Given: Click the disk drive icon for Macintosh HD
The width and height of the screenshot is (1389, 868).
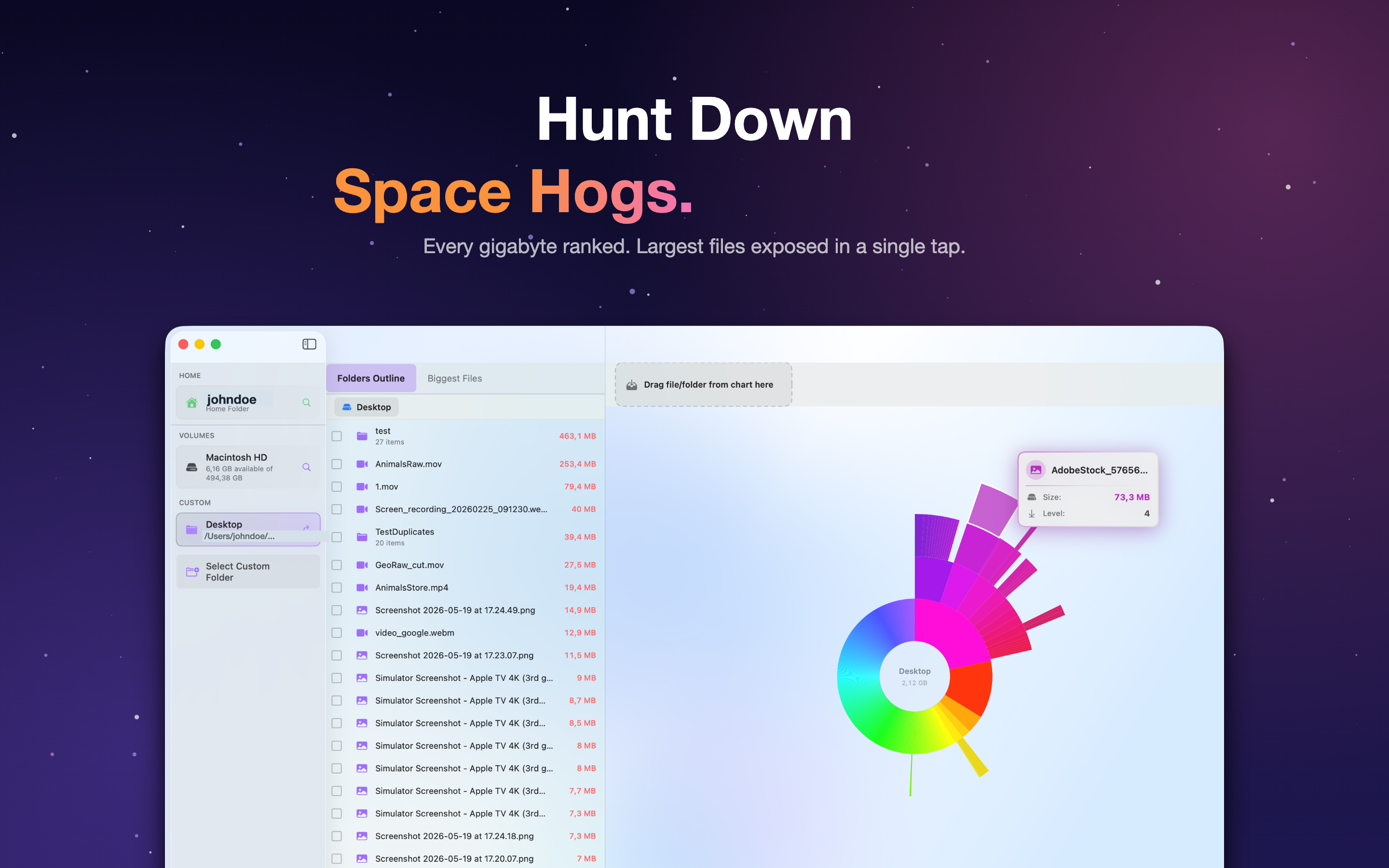Looking at the screenshot, I should (x=191, y=467).
